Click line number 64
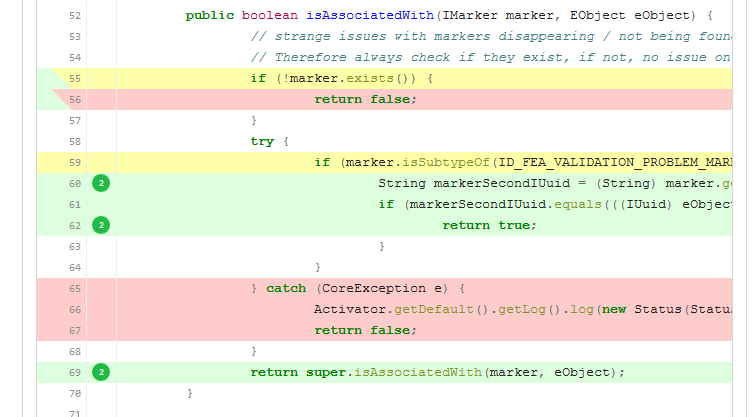Screen dimensions: 756x417 coord(75,268)
